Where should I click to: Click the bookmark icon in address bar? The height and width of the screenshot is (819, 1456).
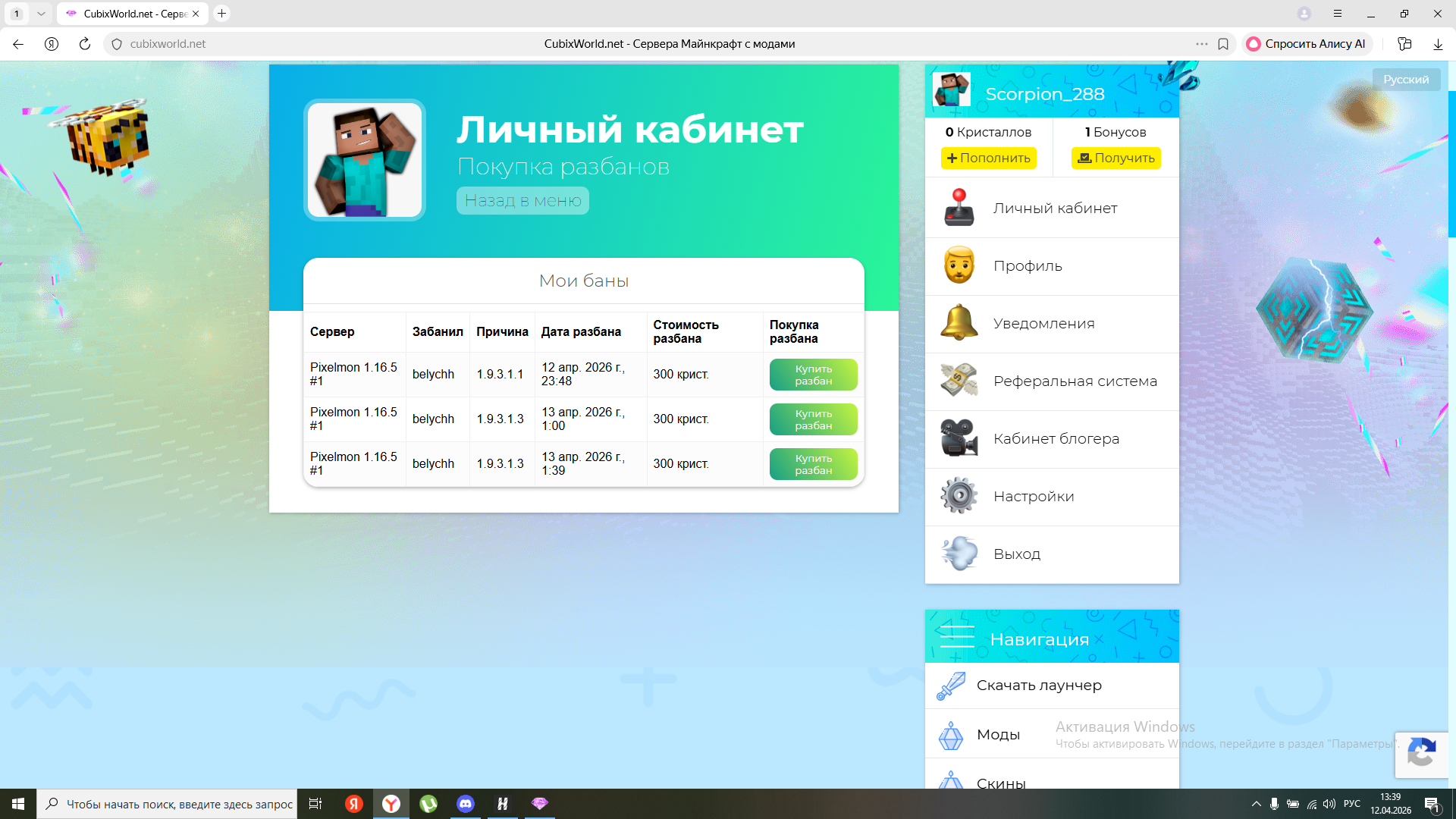click(1223, 44)
